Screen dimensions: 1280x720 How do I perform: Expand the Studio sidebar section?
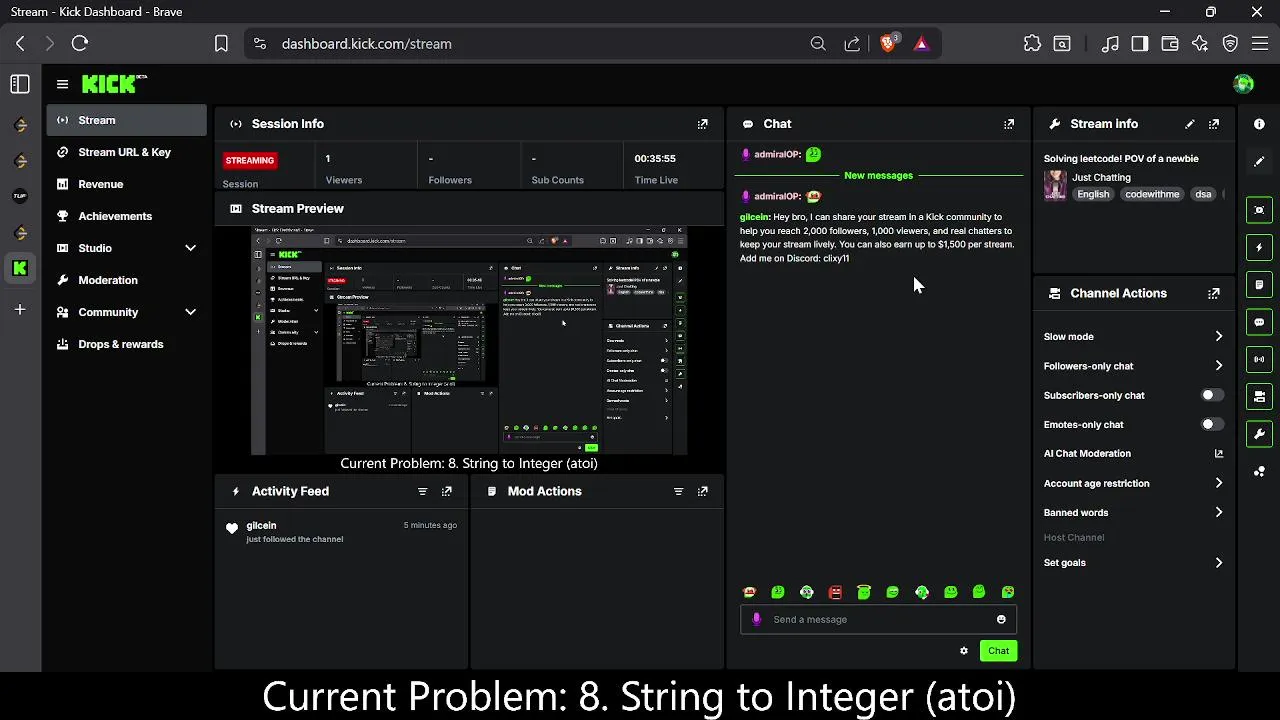point(190,248)
